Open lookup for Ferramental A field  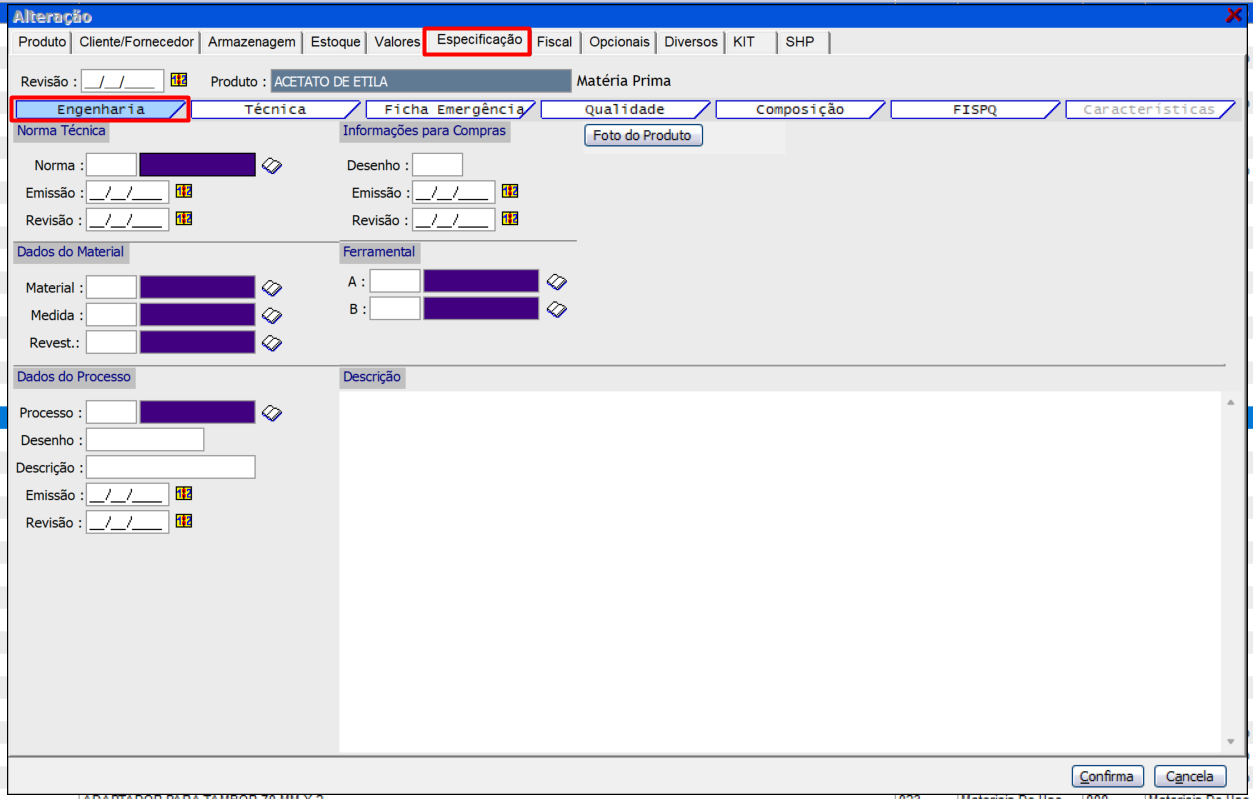pos(557,282)
